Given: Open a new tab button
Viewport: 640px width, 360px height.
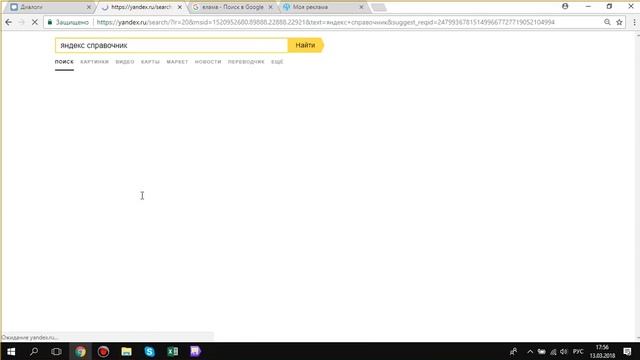Looking at the screenshot, I should (x=379, y=7).
